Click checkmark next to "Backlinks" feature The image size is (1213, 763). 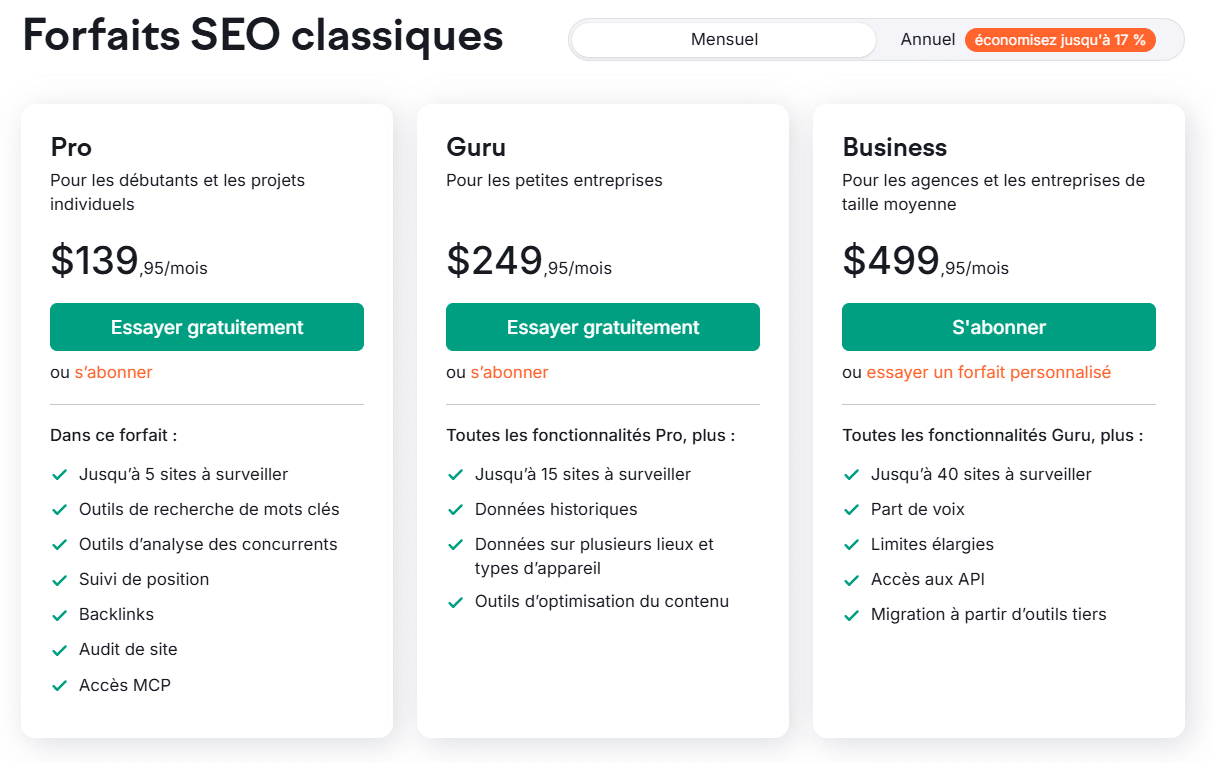(59, 615)
